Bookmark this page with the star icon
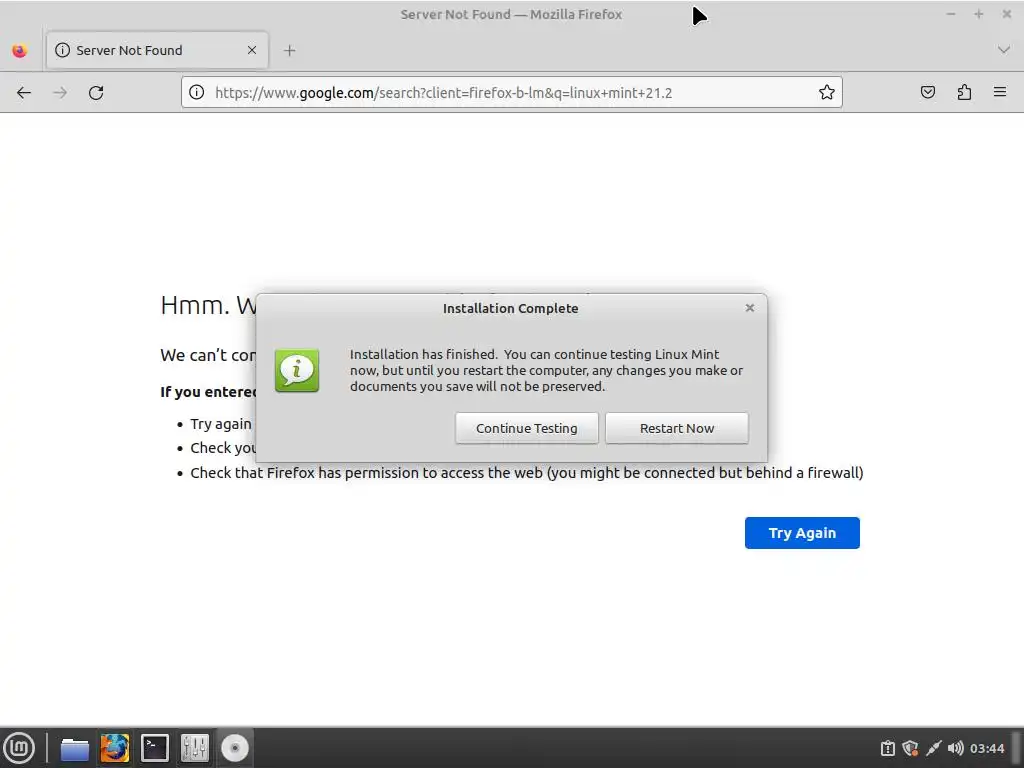 [x=827, y=93]
